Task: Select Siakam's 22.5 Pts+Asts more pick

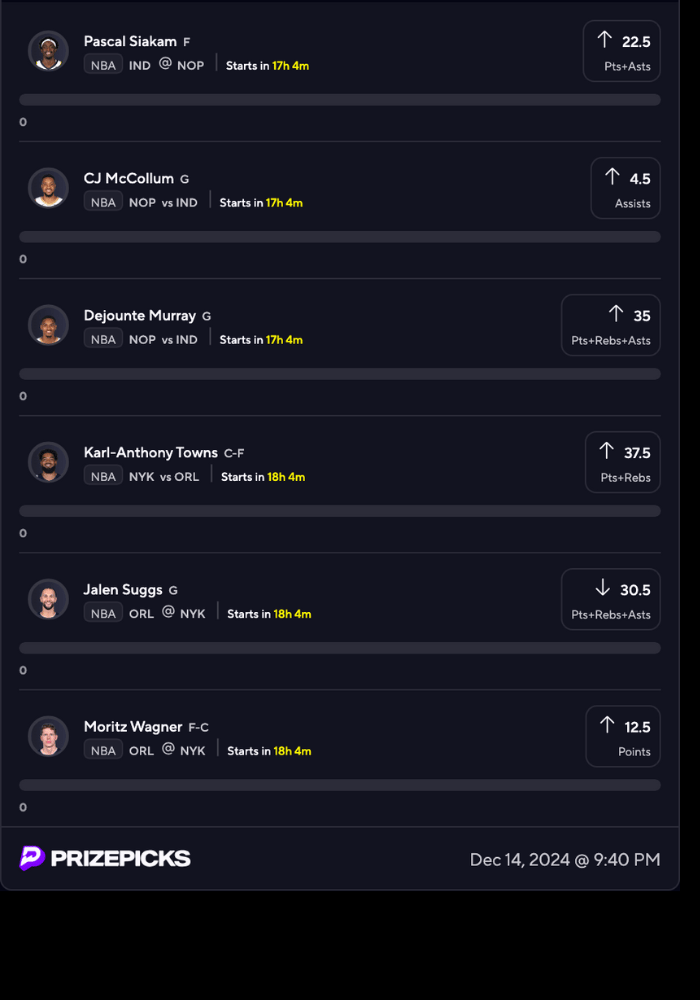Action: click(621, 51)
